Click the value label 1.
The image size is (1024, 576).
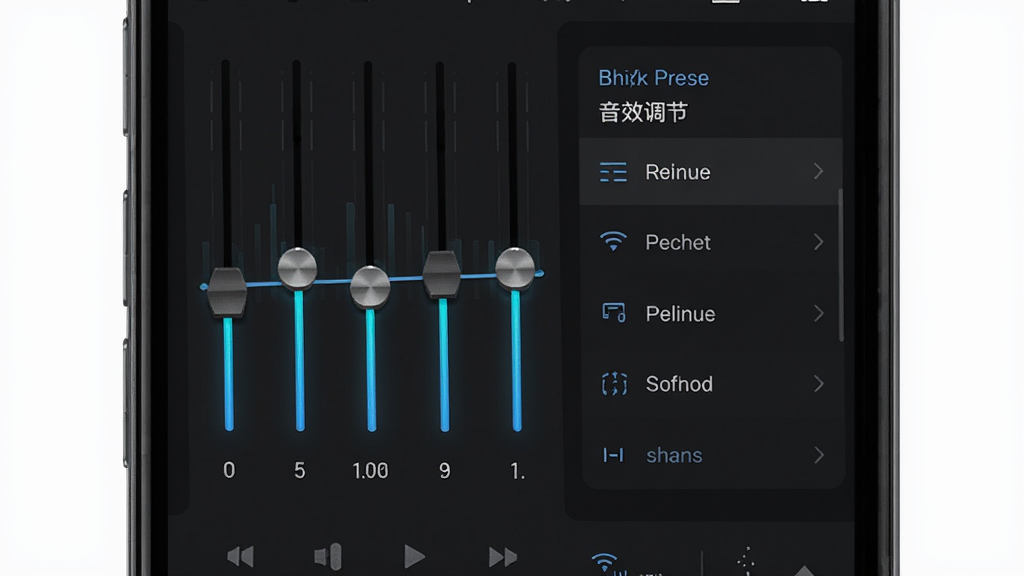[517, 470]
